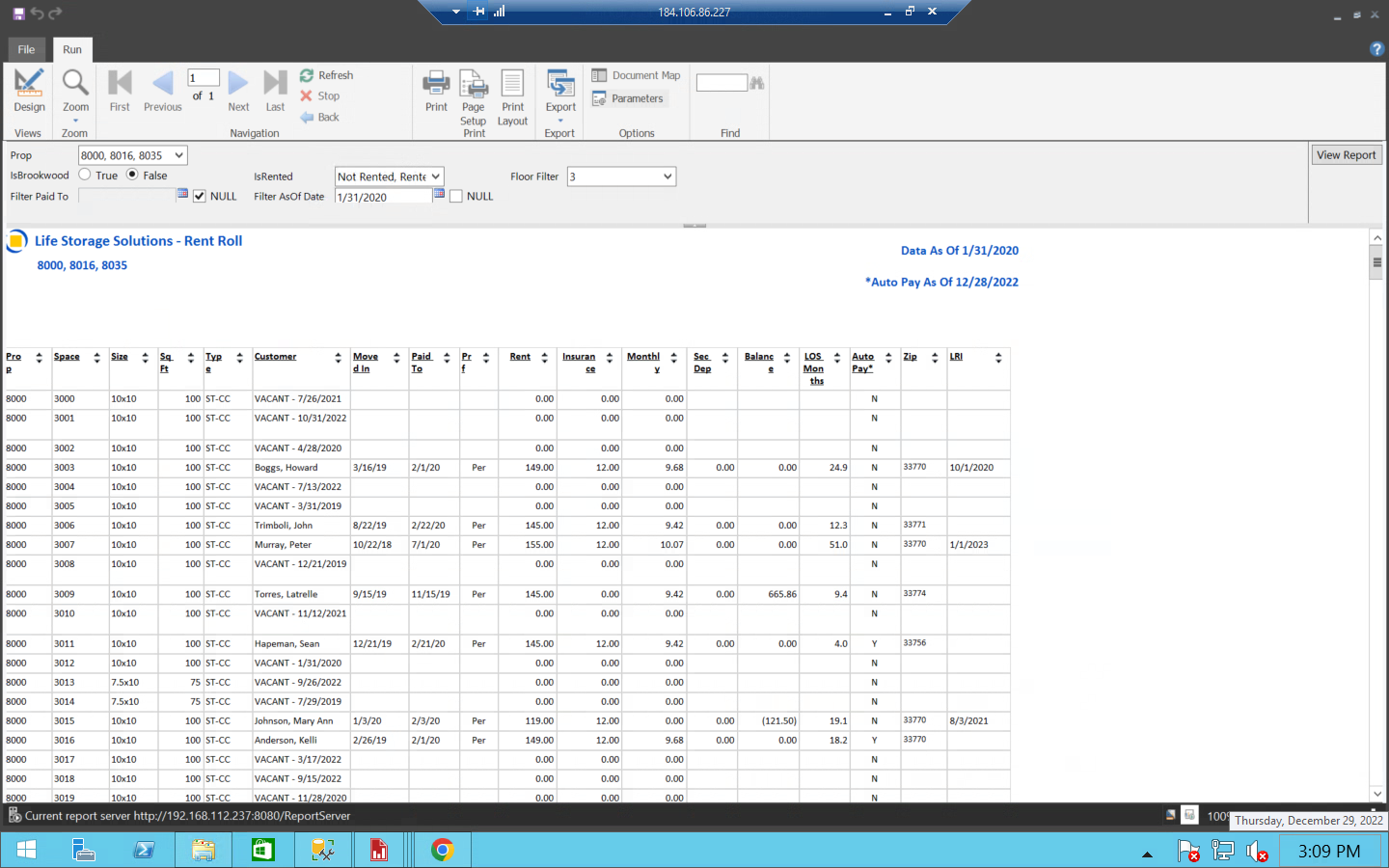Select the Run tab

71,49
